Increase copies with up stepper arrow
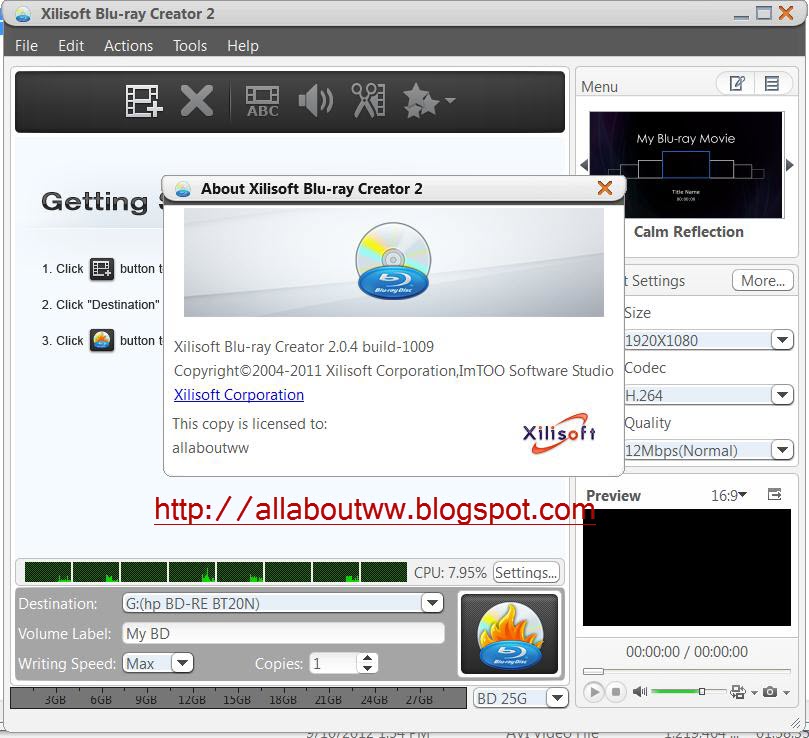This screenshot has width=809, height=738. point(367,659)
